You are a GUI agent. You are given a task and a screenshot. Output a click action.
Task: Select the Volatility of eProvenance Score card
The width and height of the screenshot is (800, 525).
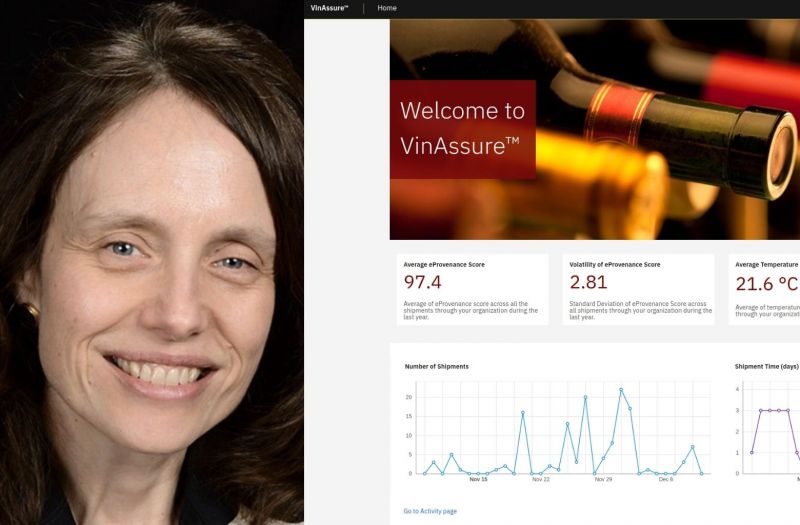(x=638, y=289)
